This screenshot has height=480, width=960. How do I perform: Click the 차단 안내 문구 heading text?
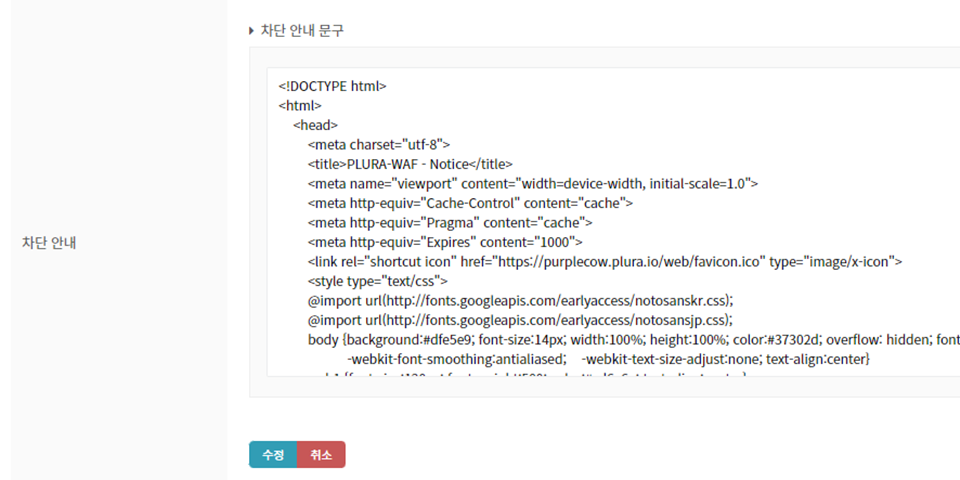point(302,31)
